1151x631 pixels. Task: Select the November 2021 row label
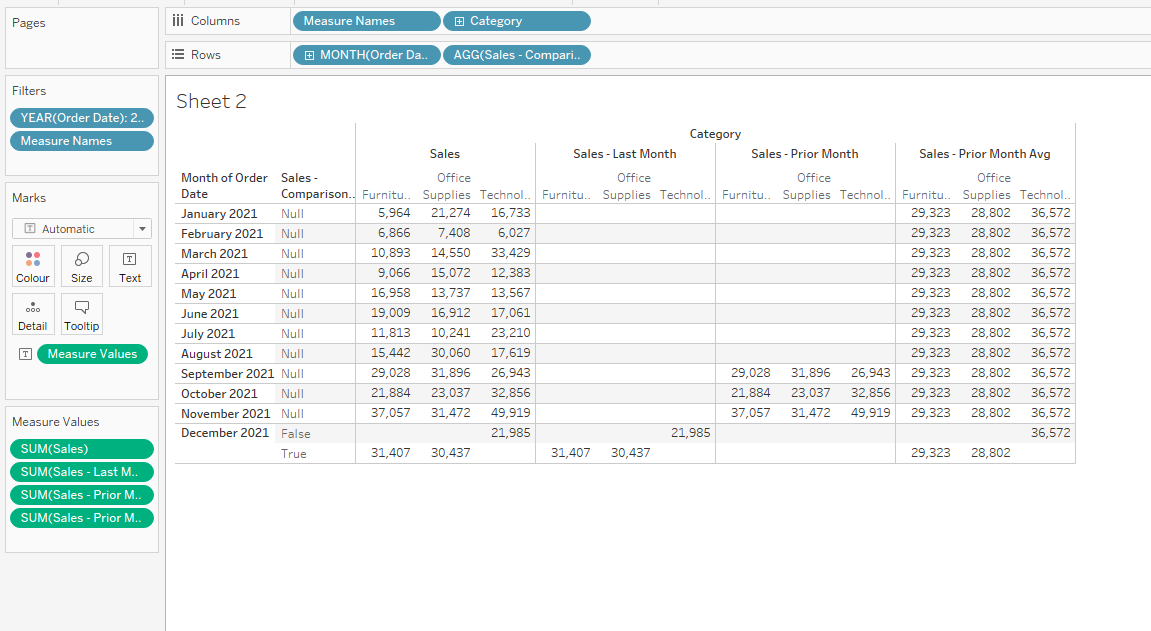click(x=225, y=414)
